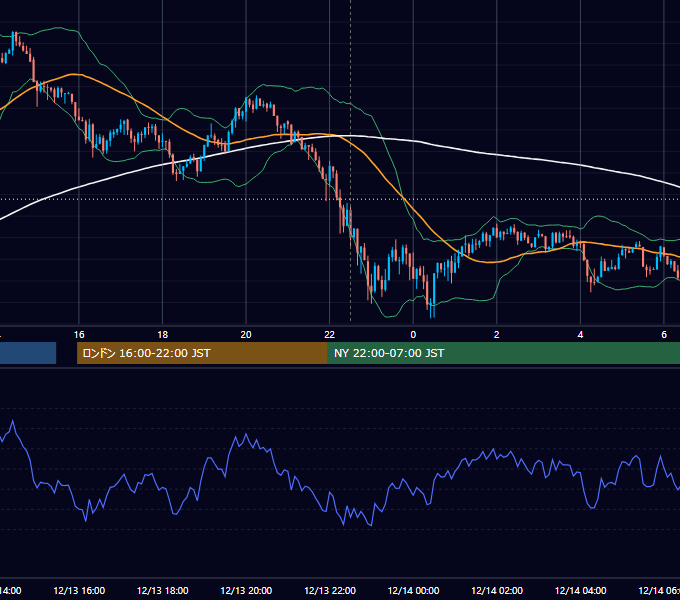The width and height of the screenshot is (680, 600).
Task: Click hour label 18 on price chart axis
Action: (x=163, y=335)
